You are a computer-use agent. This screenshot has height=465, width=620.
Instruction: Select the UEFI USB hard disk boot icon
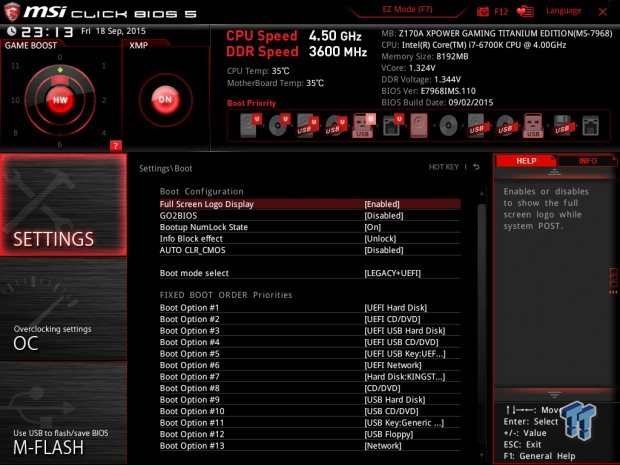(x=307, y=126)
